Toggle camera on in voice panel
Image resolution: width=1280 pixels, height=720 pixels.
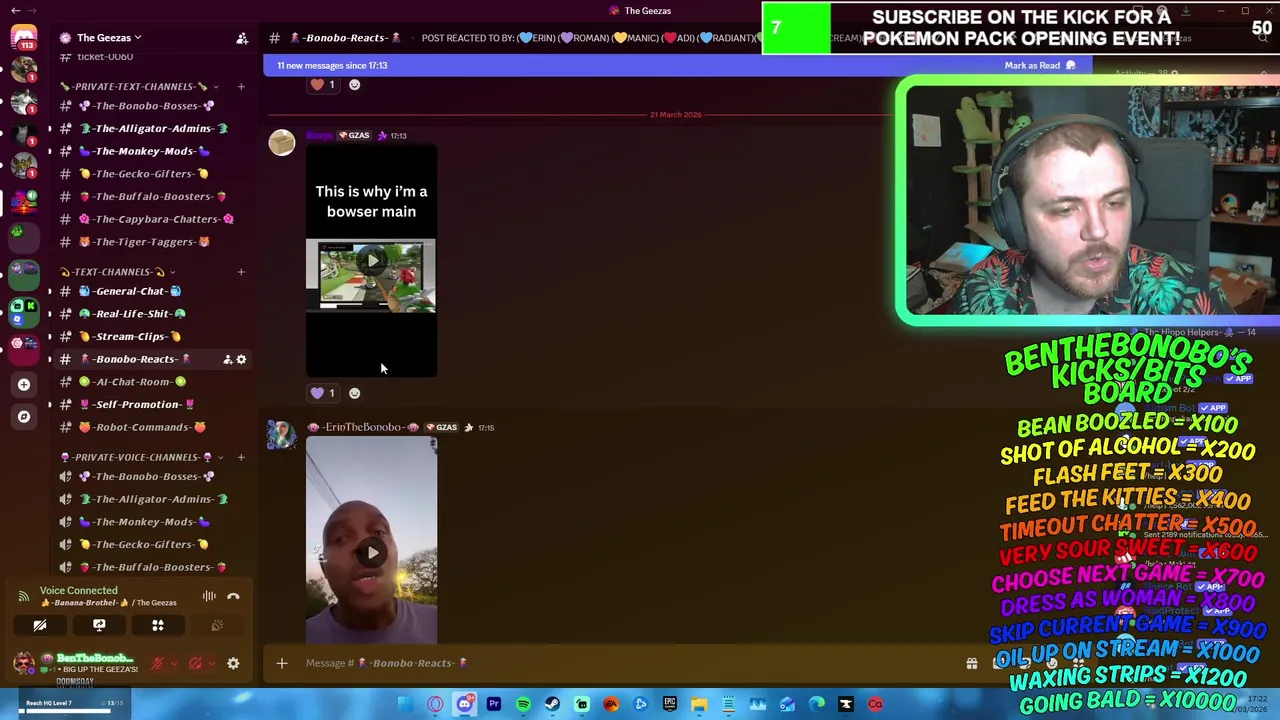click(x=40, y=625)
